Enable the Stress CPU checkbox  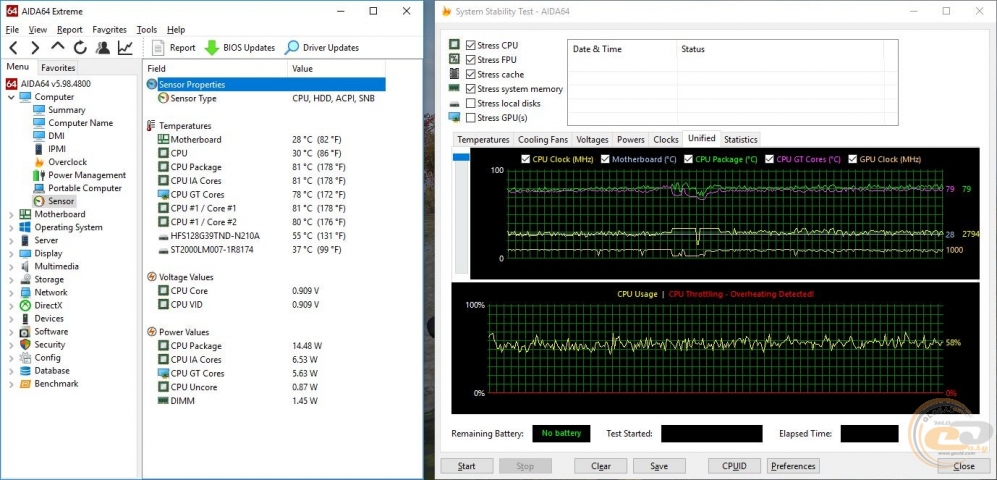click(x=471, y=45)
